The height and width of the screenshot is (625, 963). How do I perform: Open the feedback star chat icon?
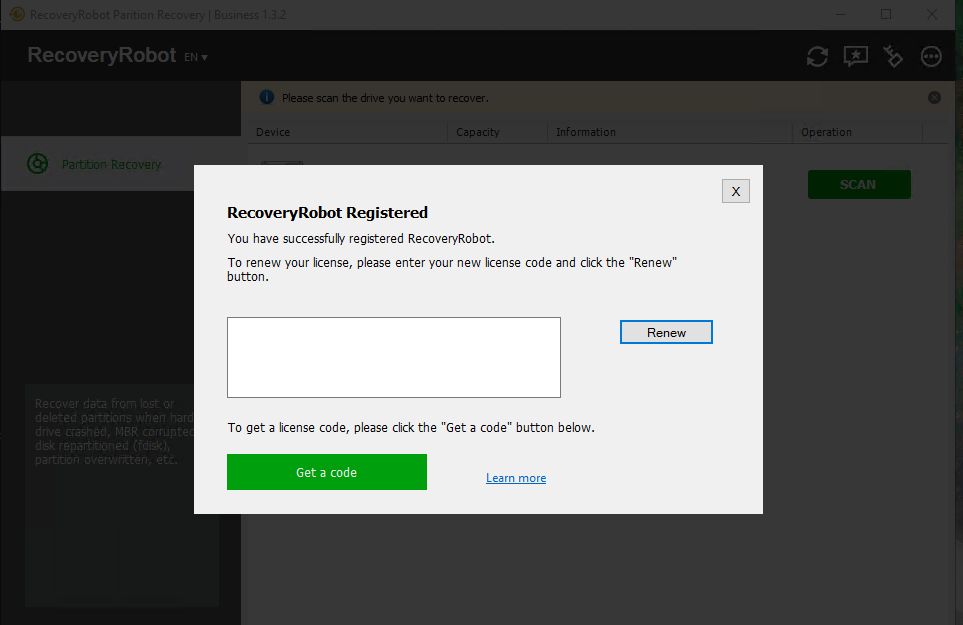click(x=856, y=56)
